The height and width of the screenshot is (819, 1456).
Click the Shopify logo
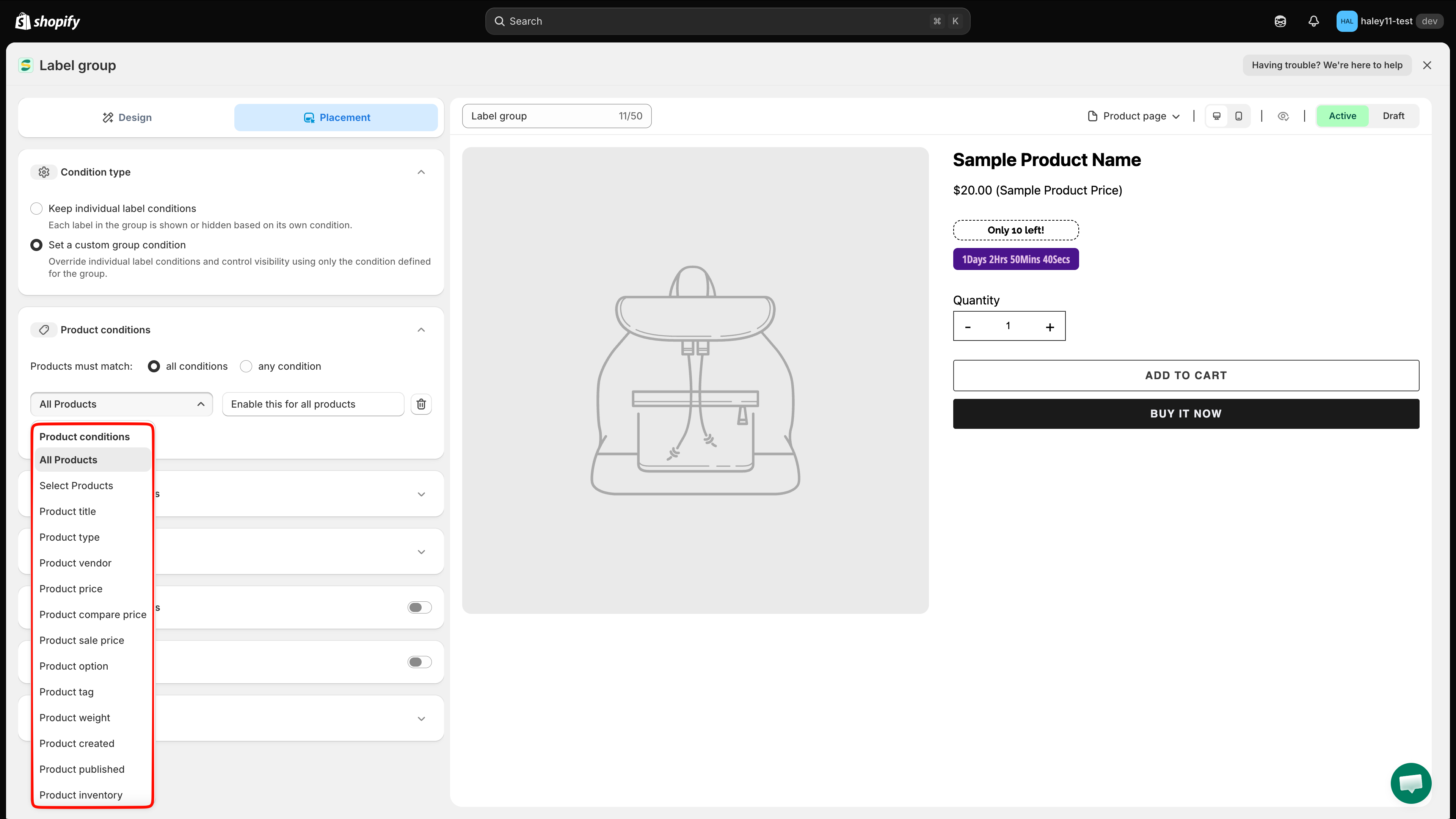click(47, 21)
